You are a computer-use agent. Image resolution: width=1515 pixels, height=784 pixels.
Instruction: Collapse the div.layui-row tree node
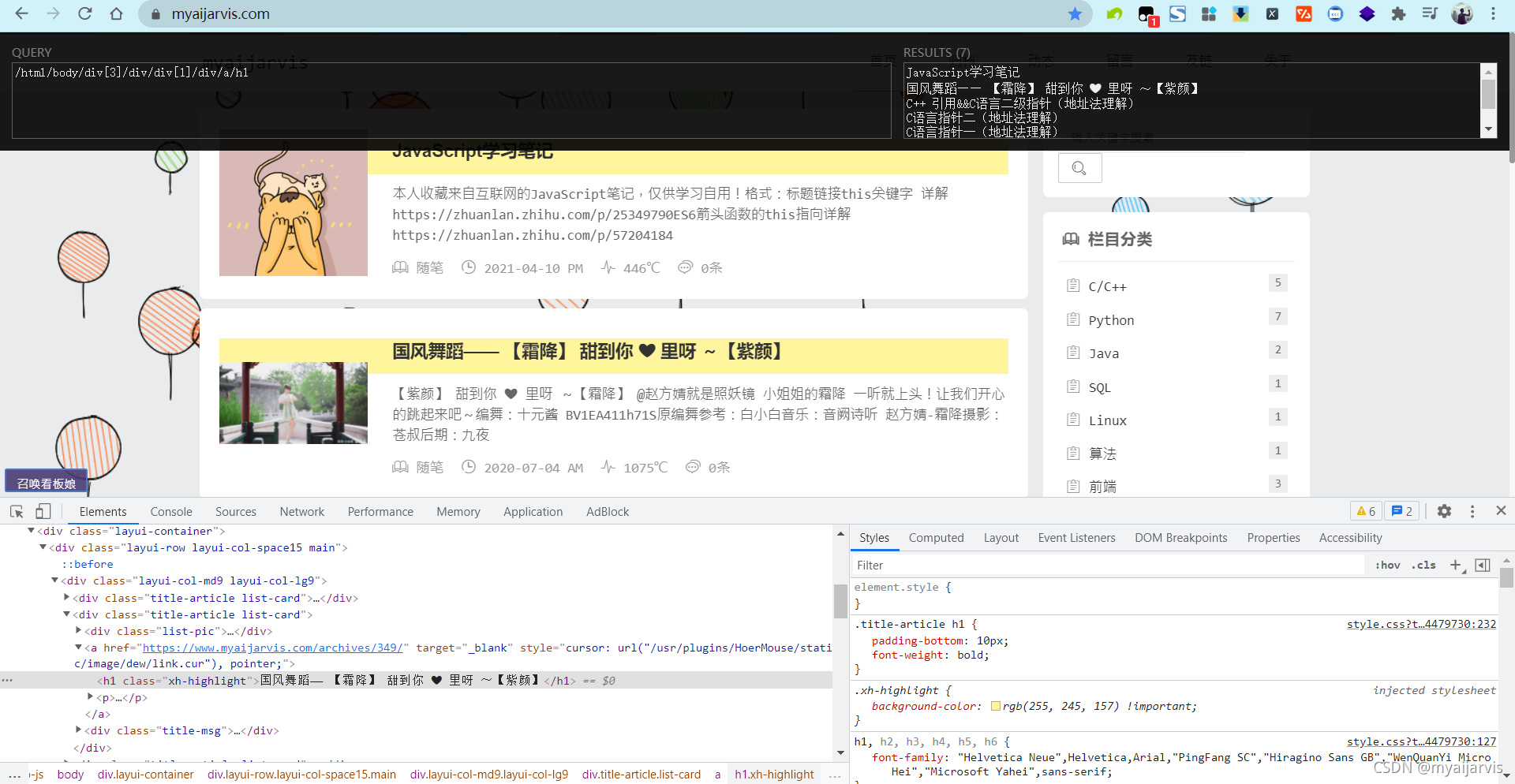tap(43, 547)
